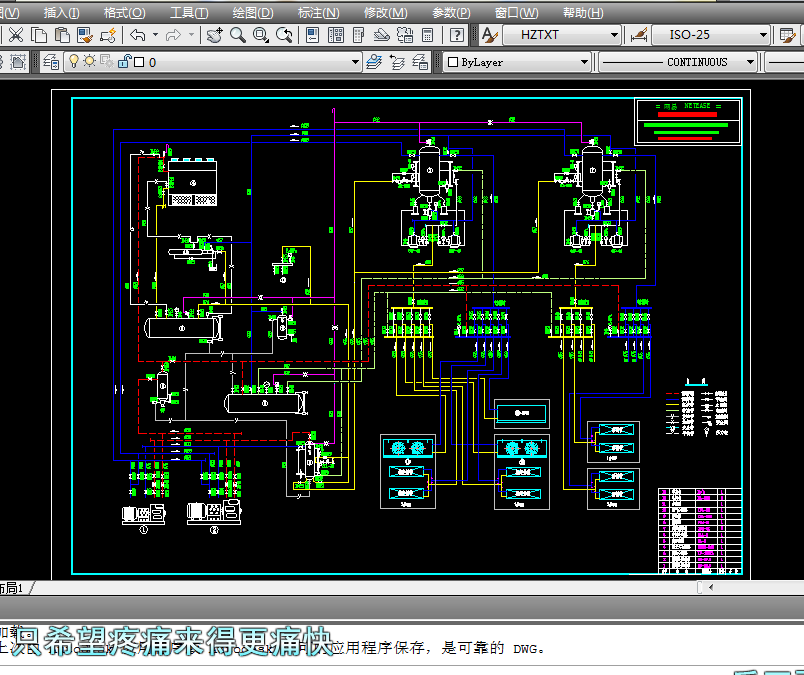Toggle layer 0 viewport freeze icon

[107, 62]
